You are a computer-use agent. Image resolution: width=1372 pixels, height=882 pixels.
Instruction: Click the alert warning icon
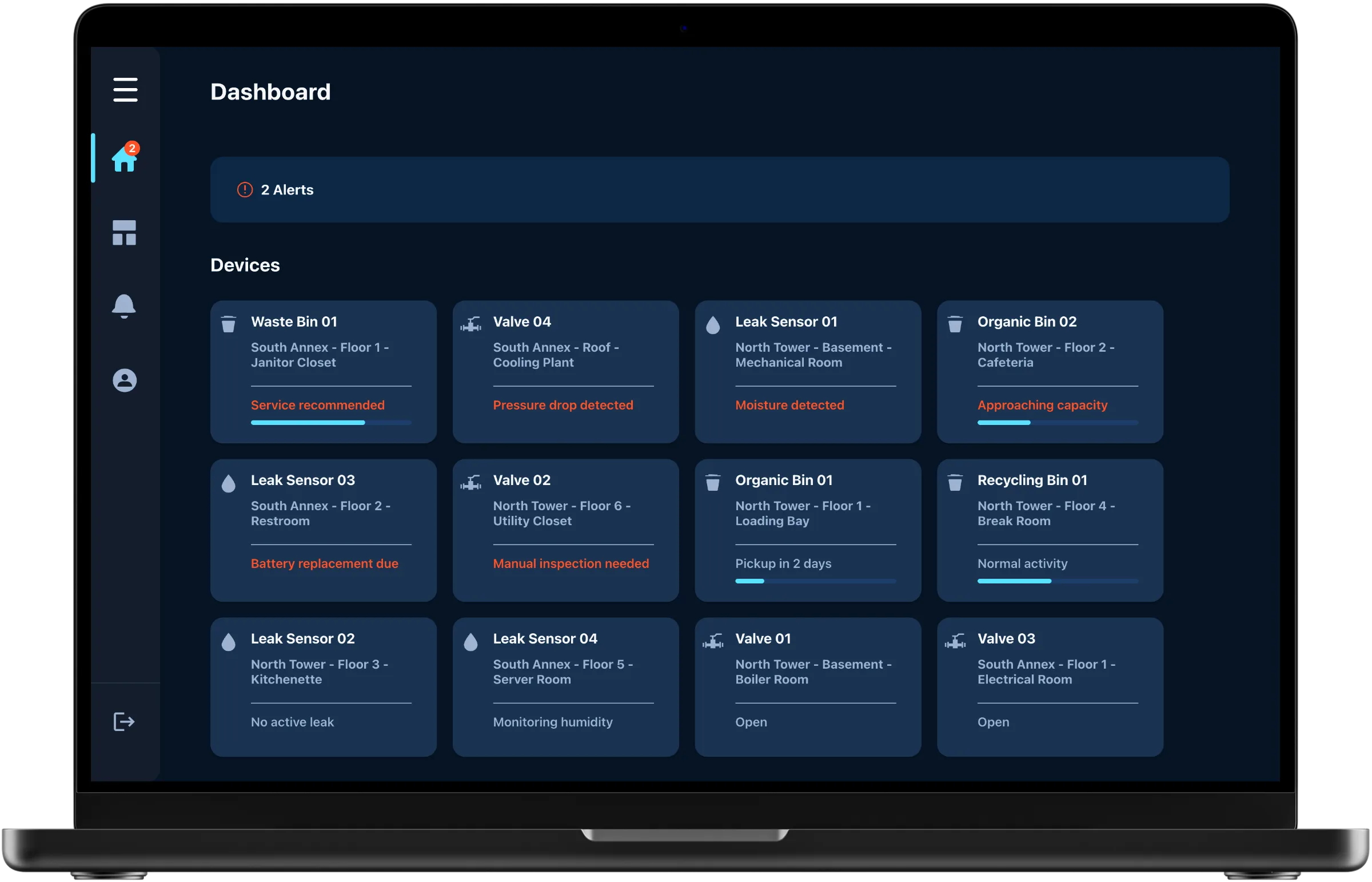(245, 189)
